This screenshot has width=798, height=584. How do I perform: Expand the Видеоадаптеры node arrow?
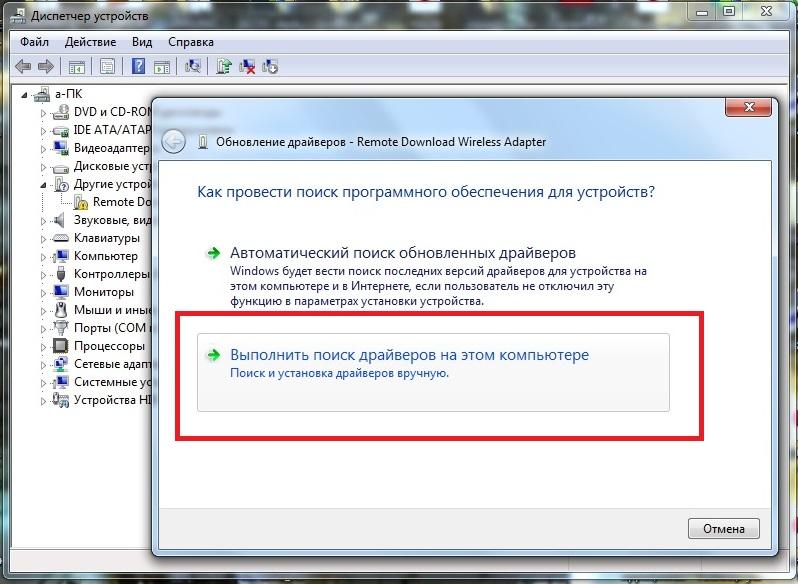pos(44,149)
